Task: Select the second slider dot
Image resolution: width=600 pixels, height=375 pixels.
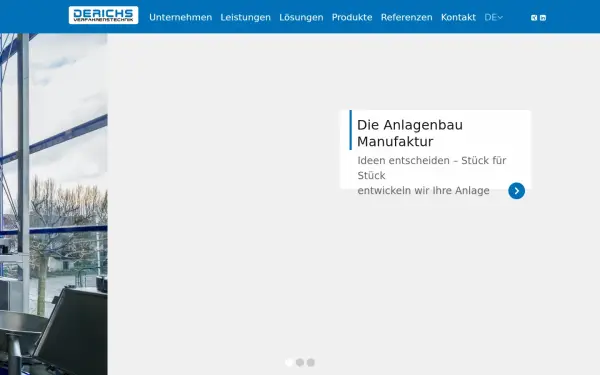Action: [300, 362]
